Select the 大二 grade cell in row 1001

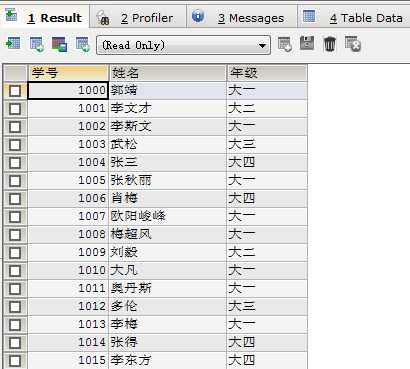[x=267, y=109]
